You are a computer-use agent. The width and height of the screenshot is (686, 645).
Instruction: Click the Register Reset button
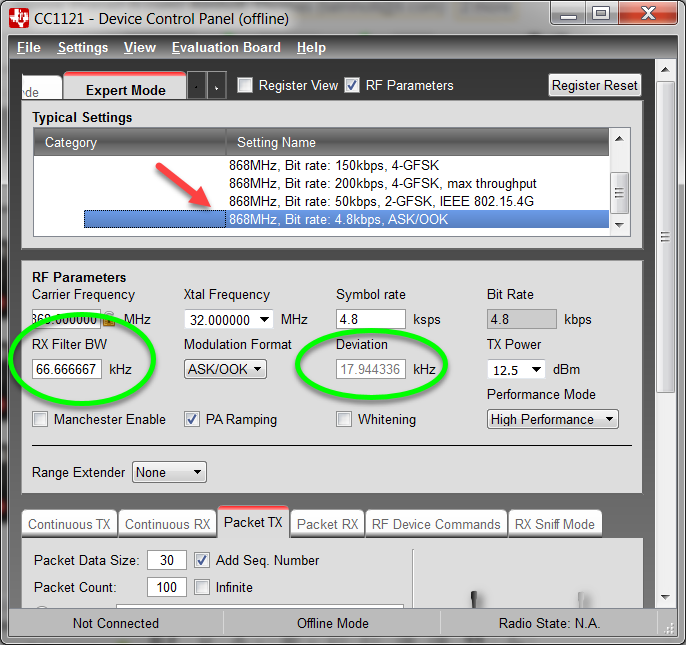(x=595, y=85)
